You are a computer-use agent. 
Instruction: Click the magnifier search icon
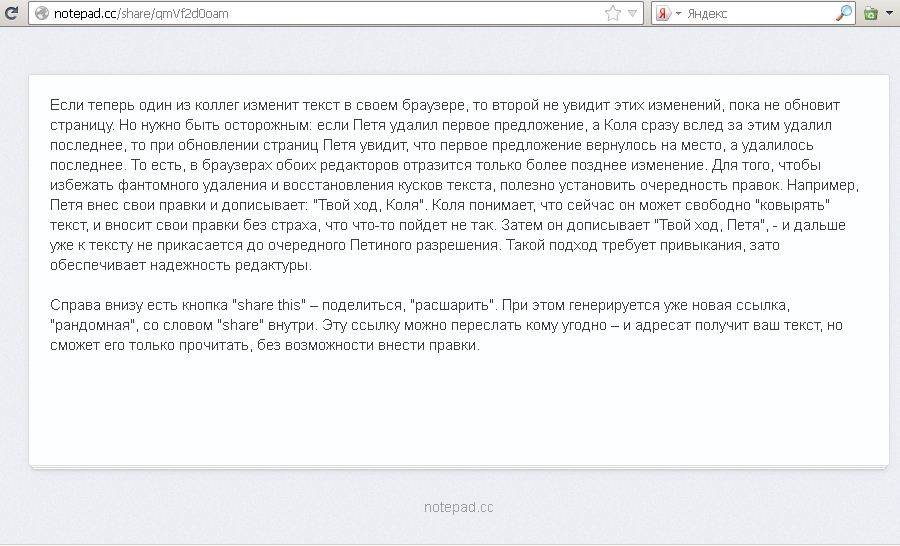843,13
